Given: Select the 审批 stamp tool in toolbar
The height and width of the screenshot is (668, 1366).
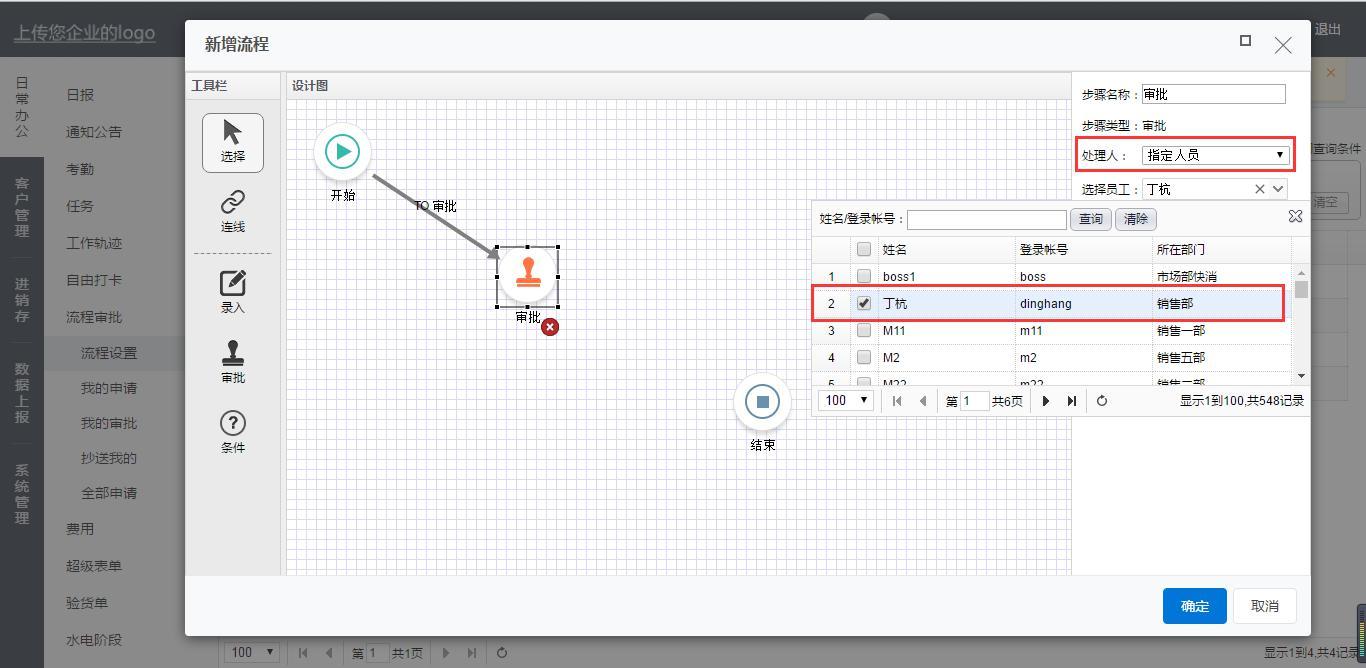Looking at the screenshot, I should (x=233, y=360).
